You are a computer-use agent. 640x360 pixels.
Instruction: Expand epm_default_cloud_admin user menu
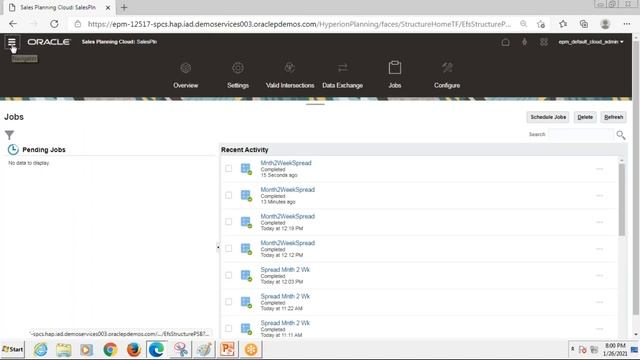(x=591, y=42)
